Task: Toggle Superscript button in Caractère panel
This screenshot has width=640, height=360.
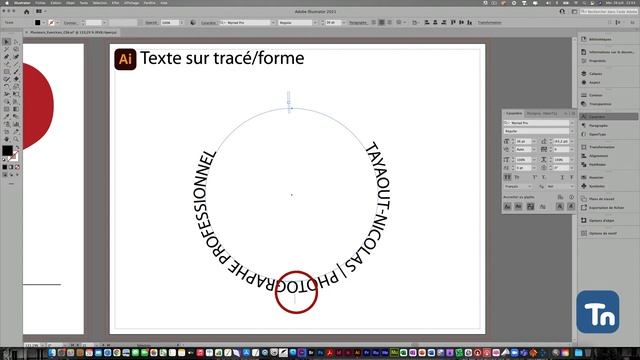Action: pyautogui.click(x=535, y=177)
